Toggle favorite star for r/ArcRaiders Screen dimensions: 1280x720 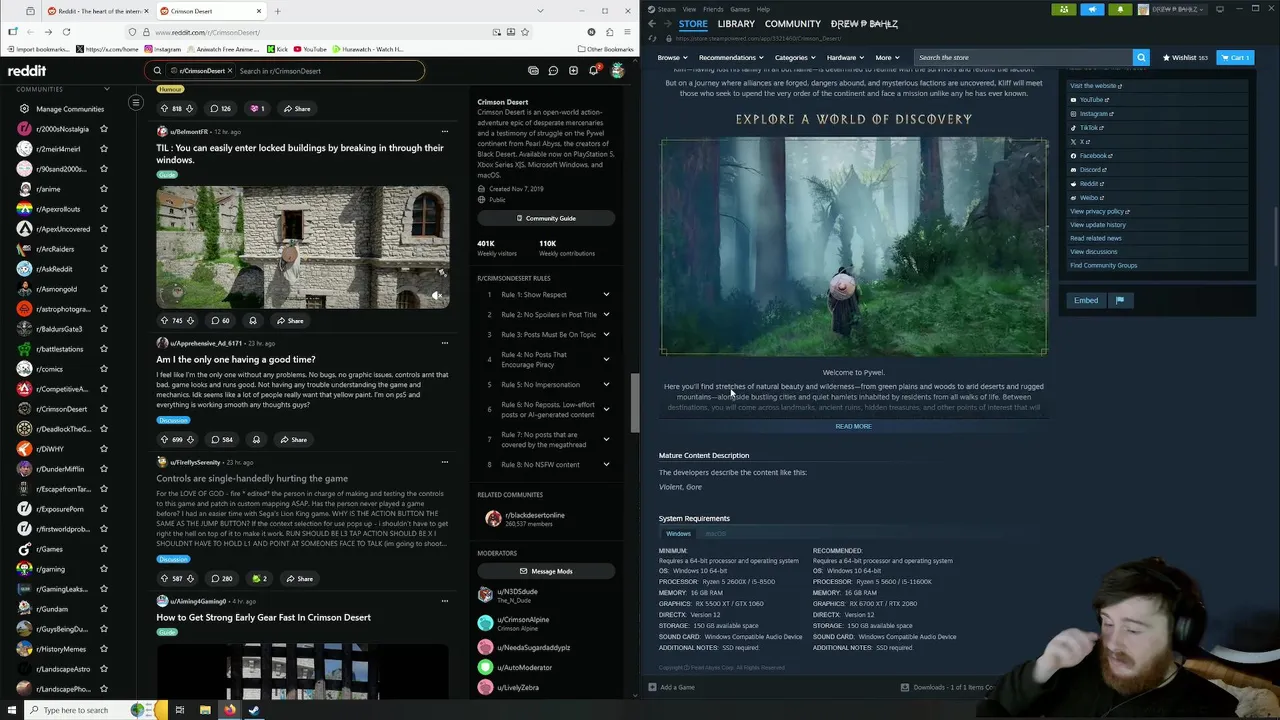coord(103,249)
